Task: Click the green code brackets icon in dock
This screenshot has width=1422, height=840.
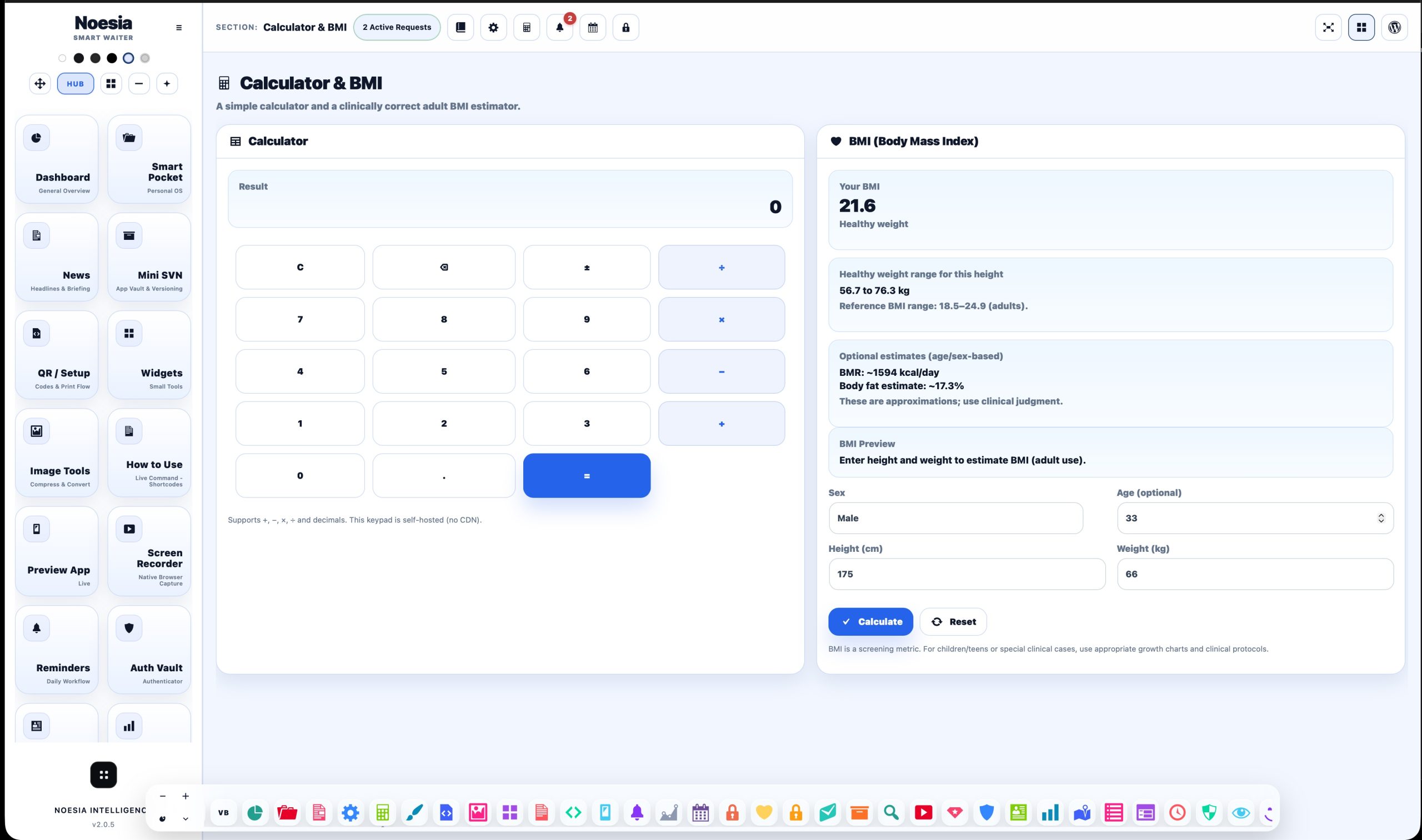Action: pos(573,813)
